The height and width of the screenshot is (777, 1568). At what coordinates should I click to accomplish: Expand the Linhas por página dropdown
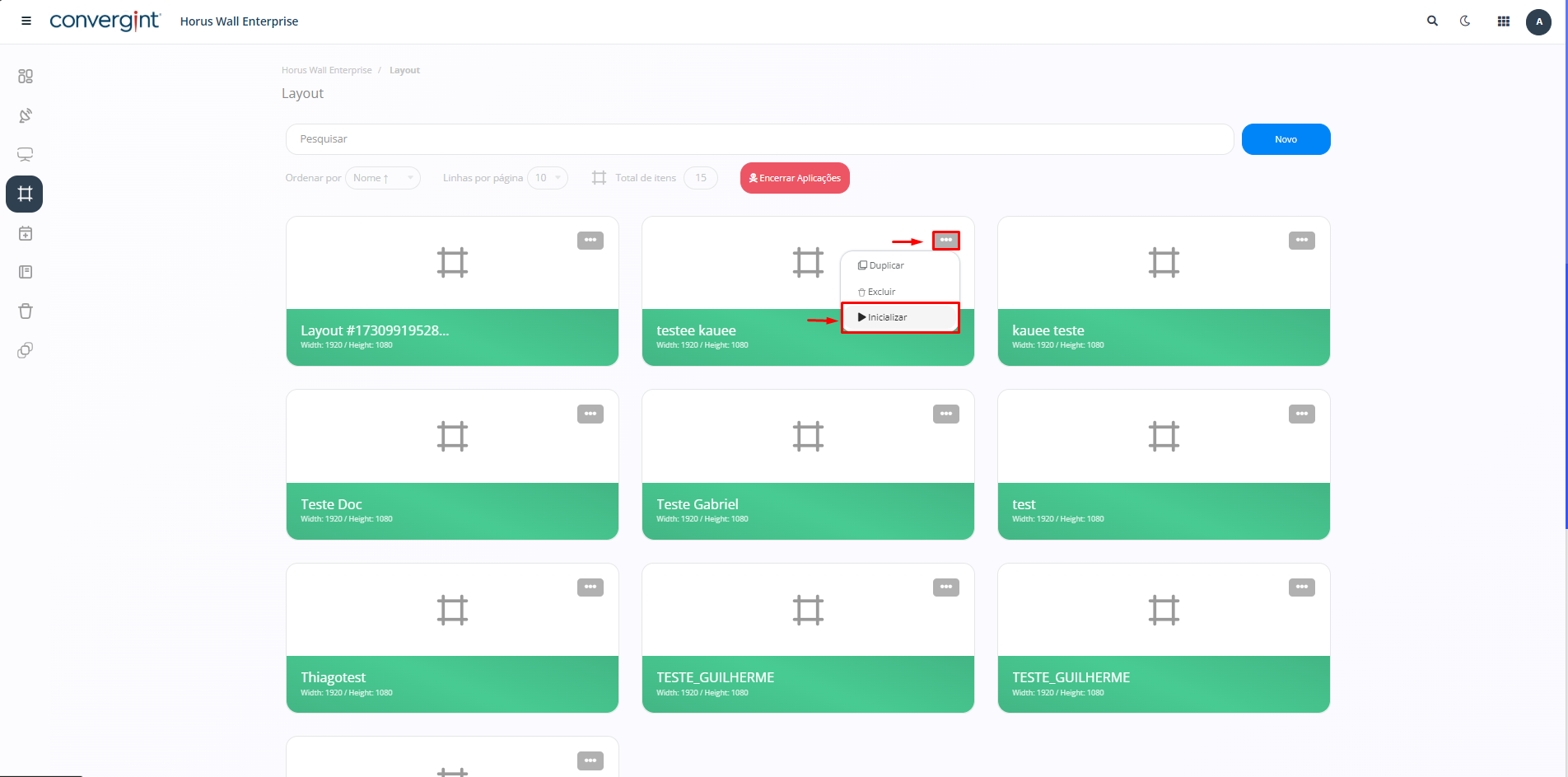(548, 178)
